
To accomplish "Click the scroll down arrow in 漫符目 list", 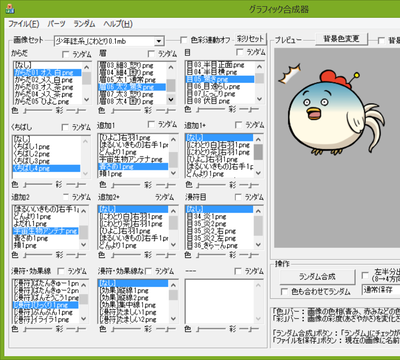I will tap(259, 245).
